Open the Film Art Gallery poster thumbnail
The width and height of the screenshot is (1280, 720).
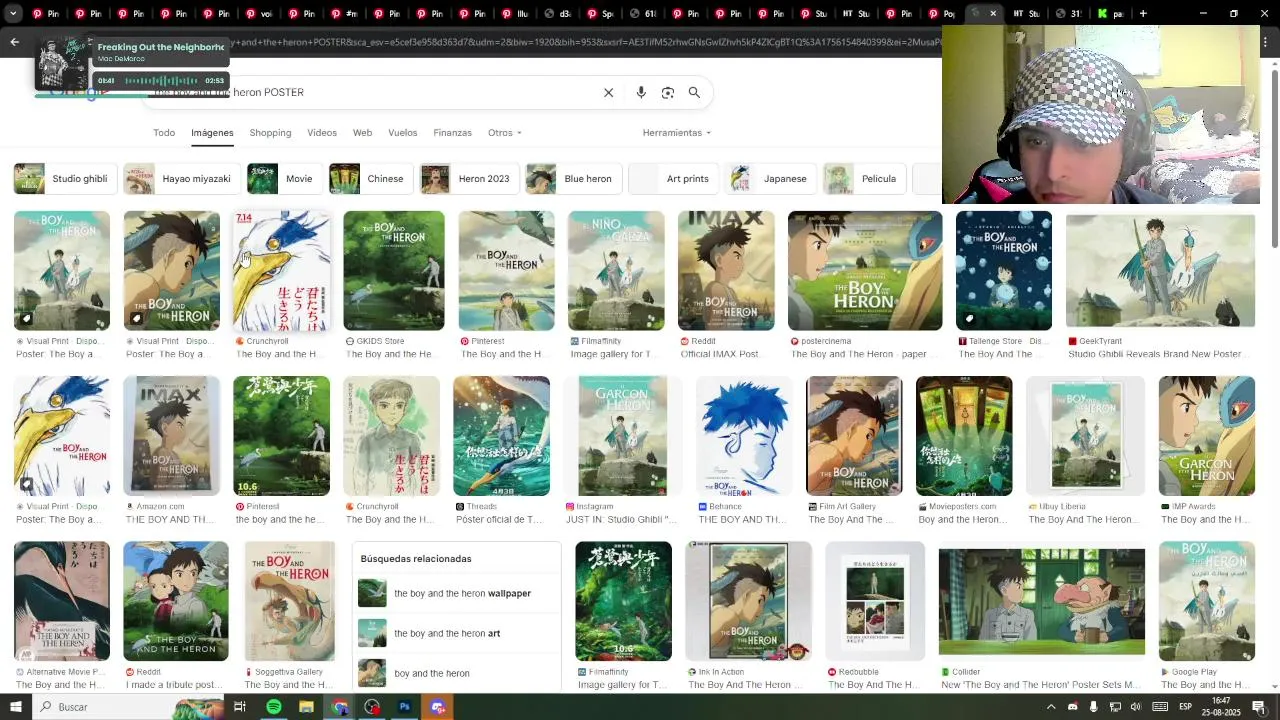854,436
